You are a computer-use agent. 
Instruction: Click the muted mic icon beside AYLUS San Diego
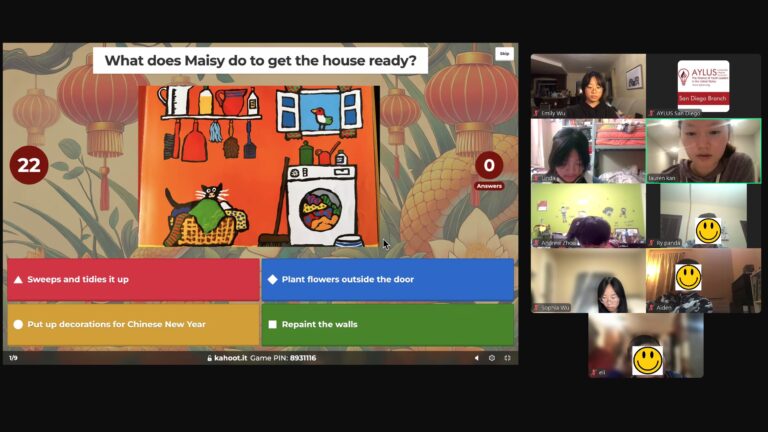tap(651, 113)
